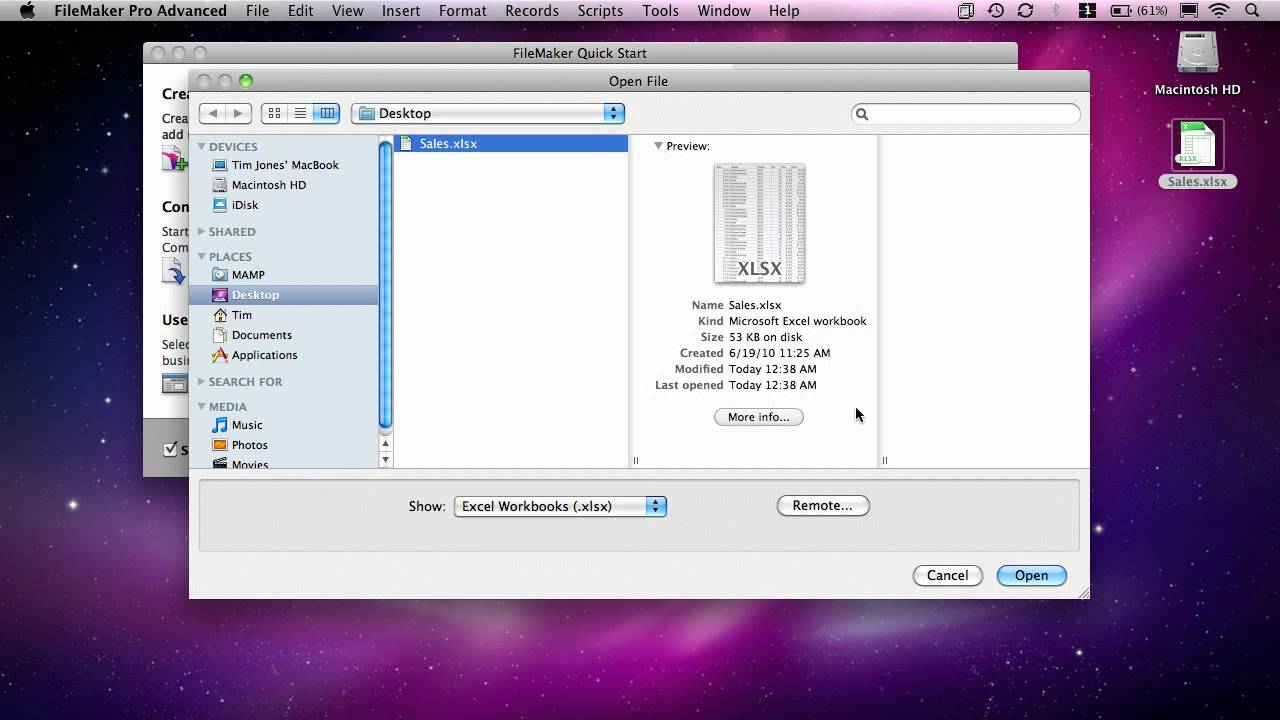This screenshot has height=720, width=1280.
Task: Open the Scripts menu
Action: coord(600,11)
